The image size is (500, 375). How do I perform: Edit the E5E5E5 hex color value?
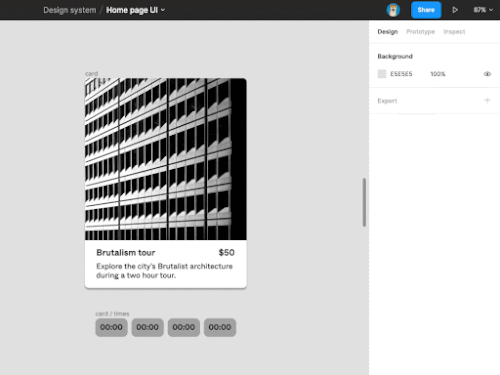pos(401,74)
